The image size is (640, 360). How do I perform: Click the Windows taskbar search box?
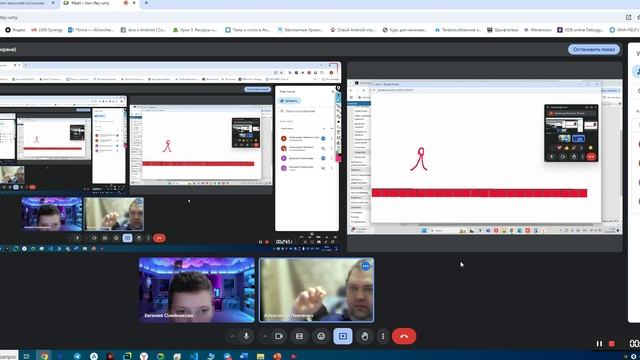9,356
